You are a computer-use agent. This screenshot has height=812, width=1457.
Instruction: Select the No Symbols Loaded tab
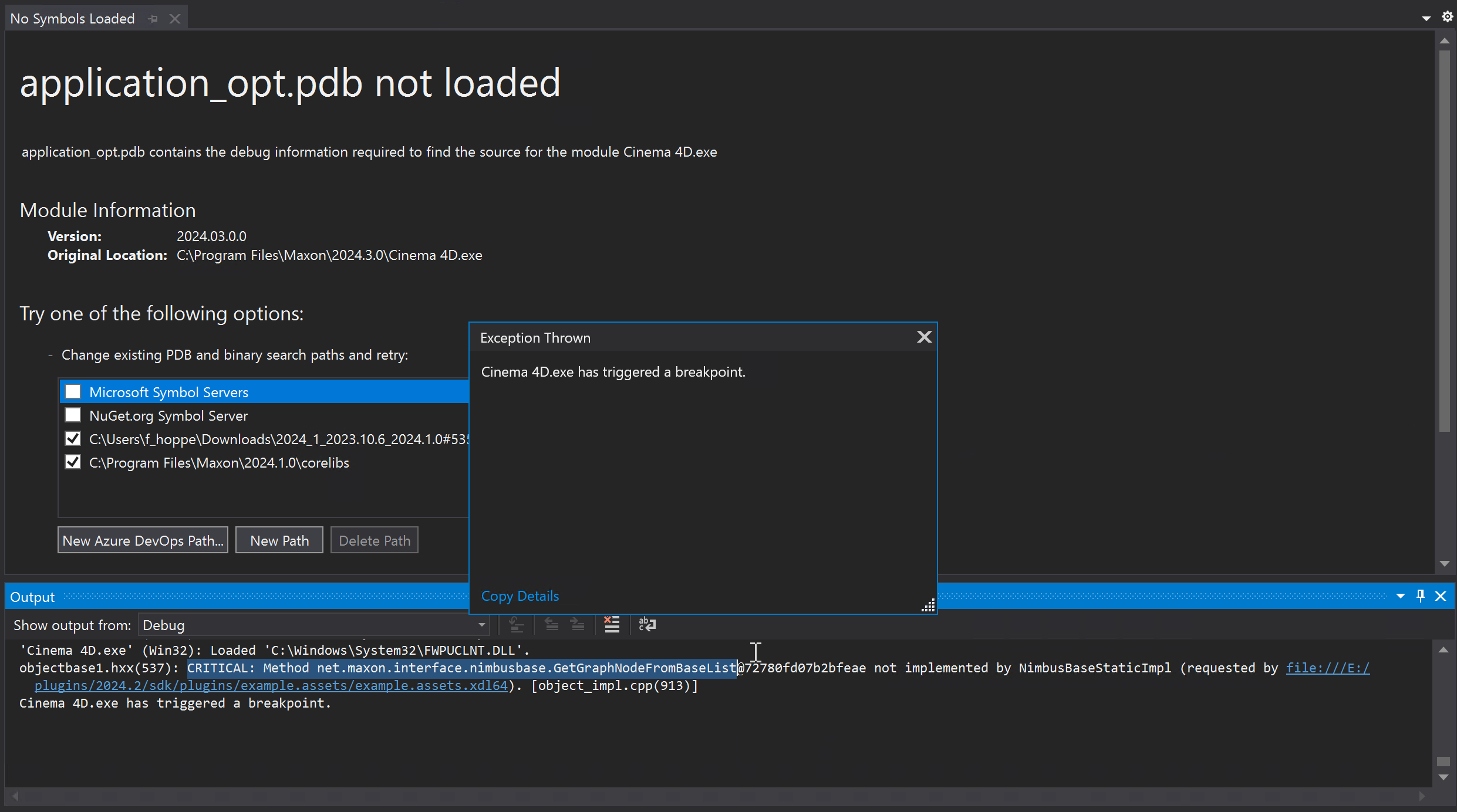click(72, 19)
